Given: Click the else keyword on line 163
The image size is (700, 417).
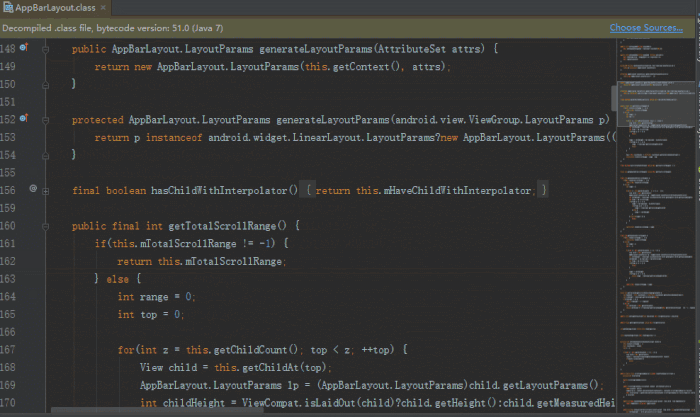Looking at the screenshot, I should coord(117,279).
